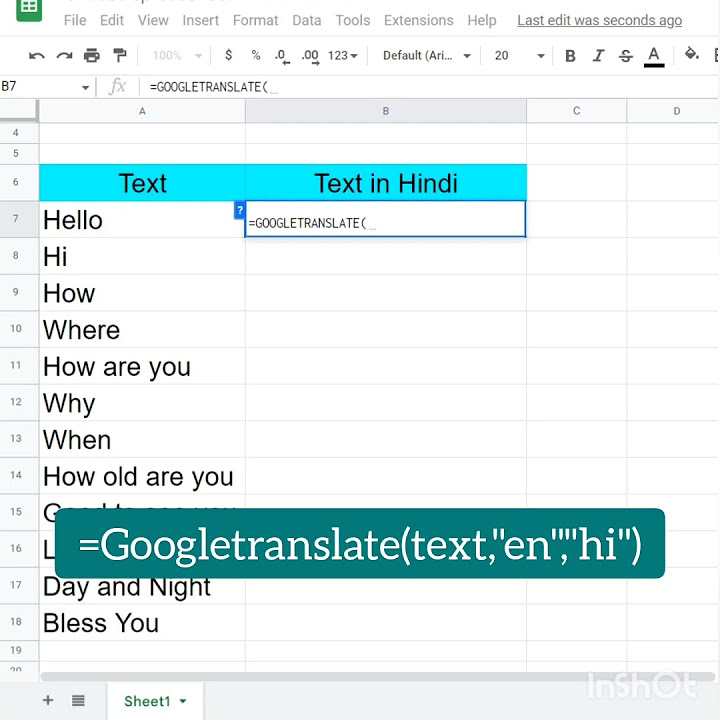Screen dimensions: 720x720
Task: Open the Default (Arial) font dropdown
Action: pyautogui.click(x=427, y=56)
